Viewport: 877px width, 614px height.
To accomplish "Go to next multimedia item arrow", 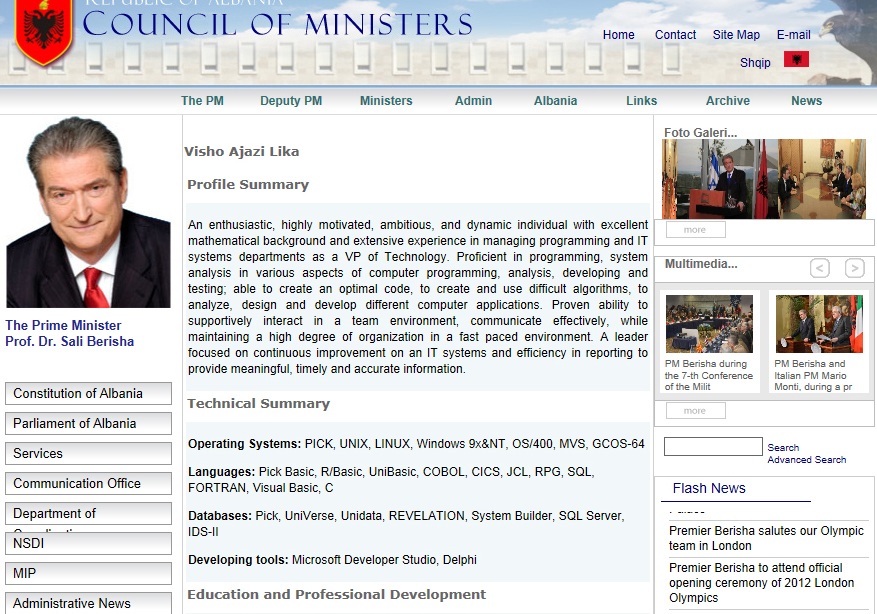I will click(x=854, y=268).
